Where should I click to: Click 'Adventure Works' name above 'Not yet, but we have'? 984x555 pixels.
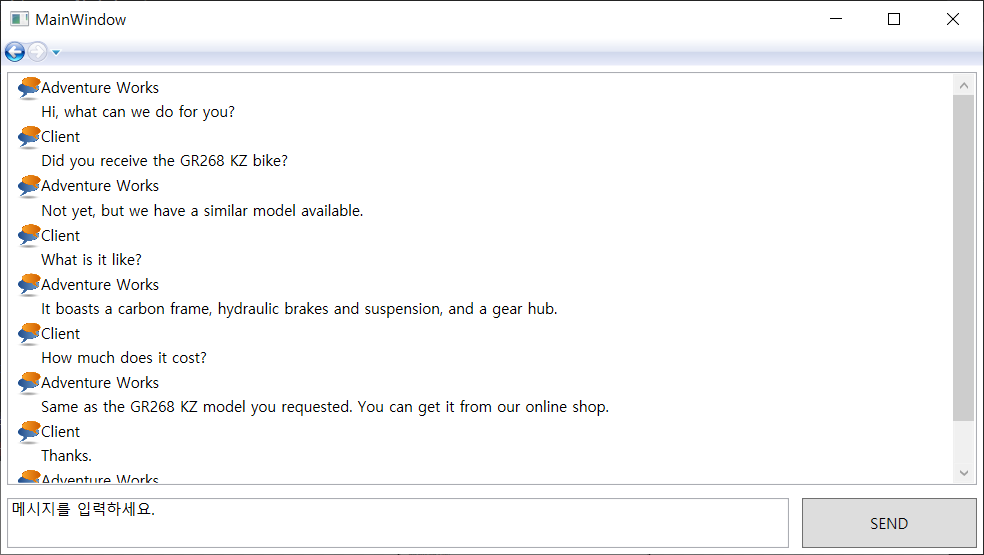(x=100, y=186)
